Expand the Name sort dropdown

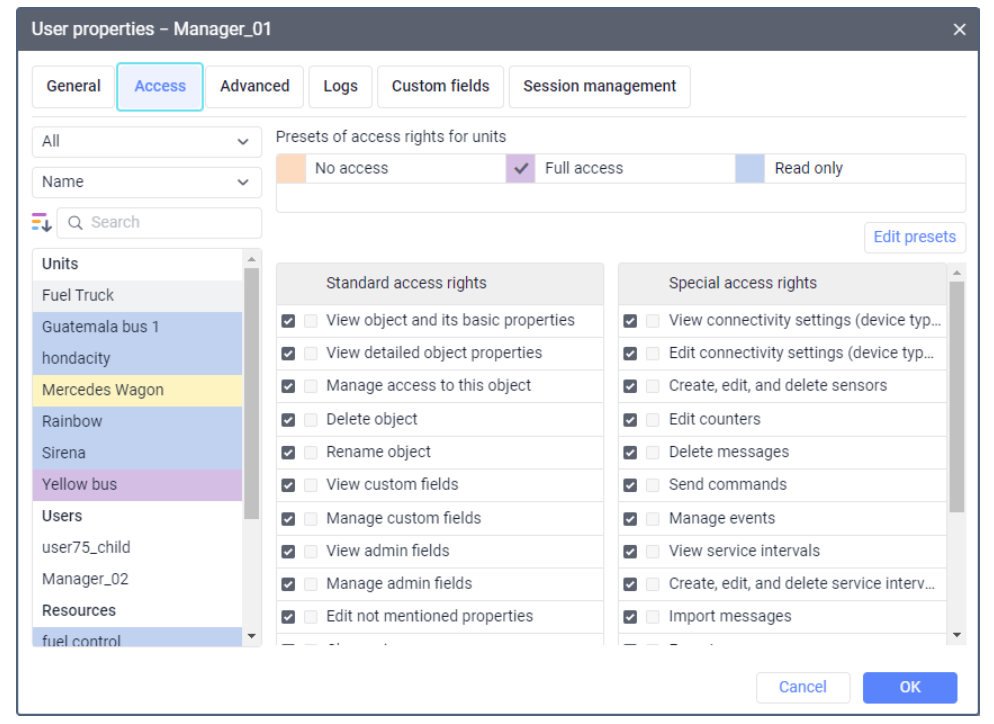(x=147, y=182)
